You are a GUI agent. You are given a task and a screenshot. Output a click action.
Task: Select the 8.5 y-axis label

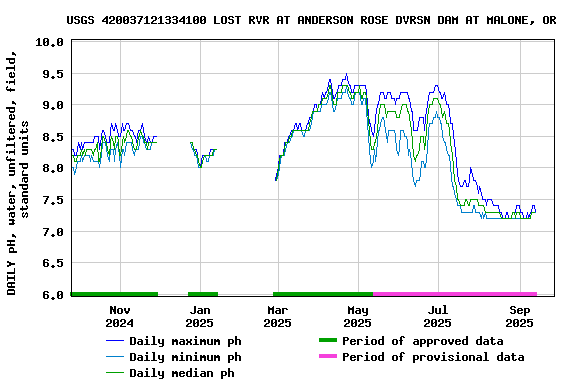(53, 137)
